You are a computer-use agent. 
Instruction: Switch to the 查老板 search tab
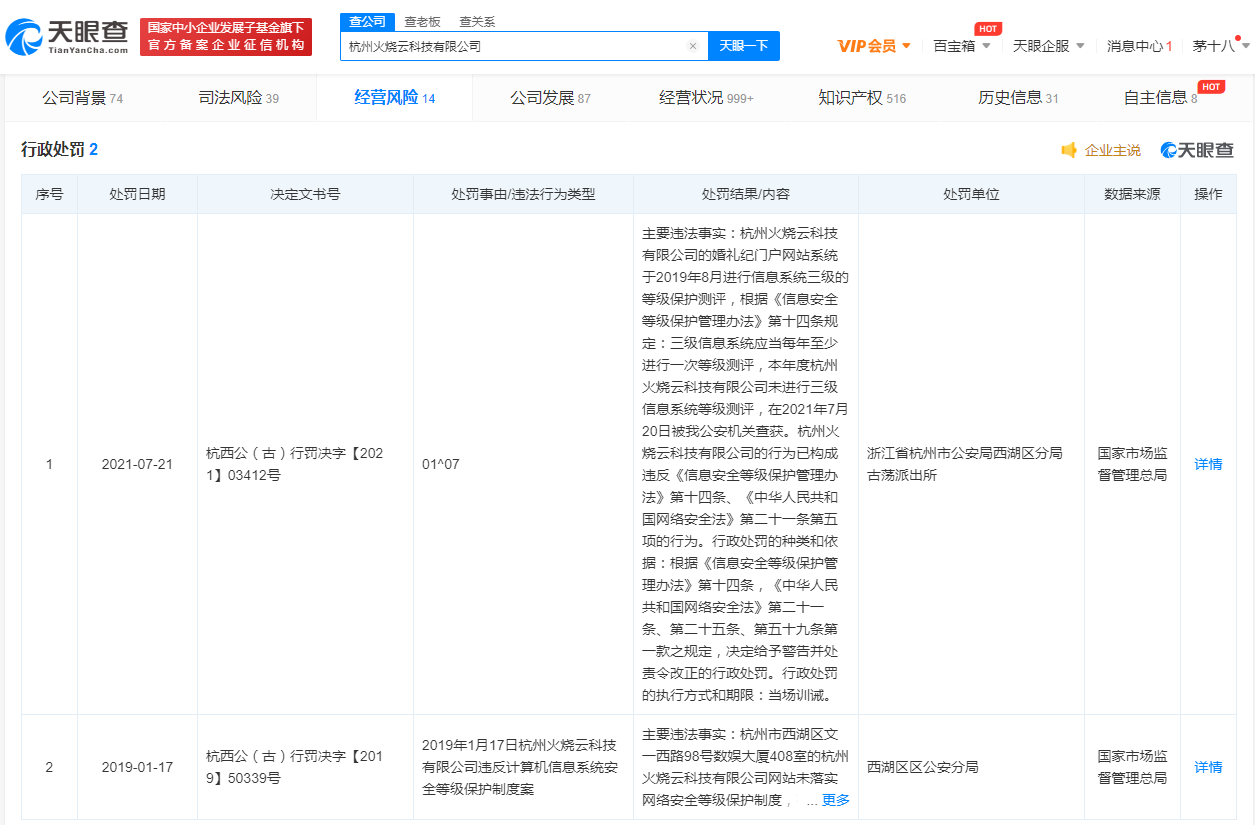(422, 21)
